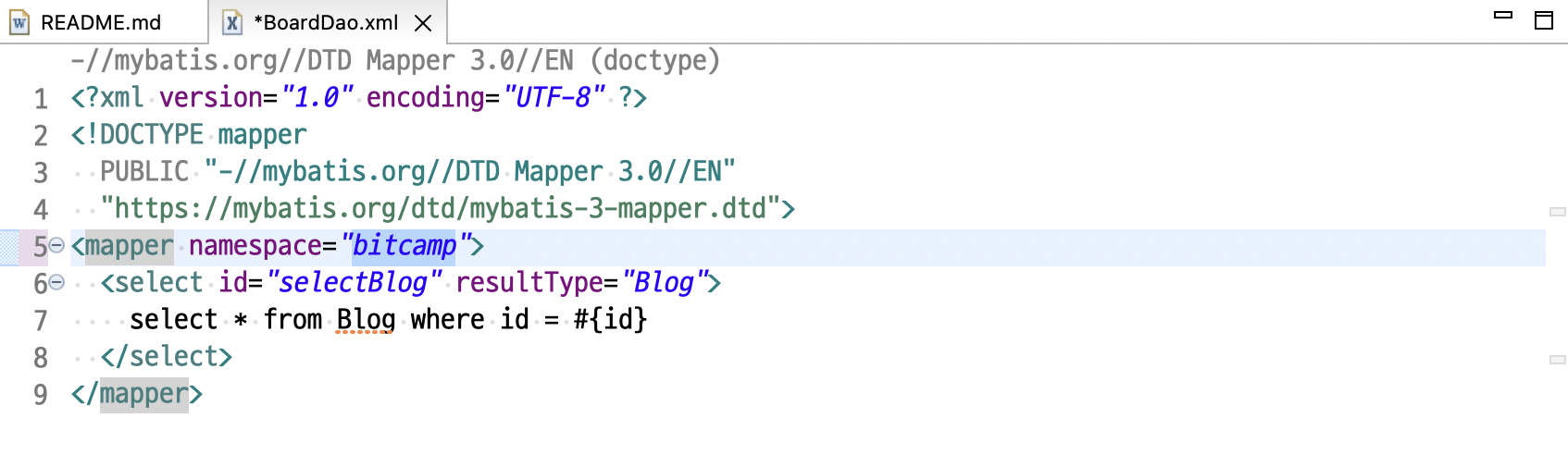Click line number 9 in the gutter
Image resolution: width=1568 pixels, height=455 pixels.
[41, 395]
